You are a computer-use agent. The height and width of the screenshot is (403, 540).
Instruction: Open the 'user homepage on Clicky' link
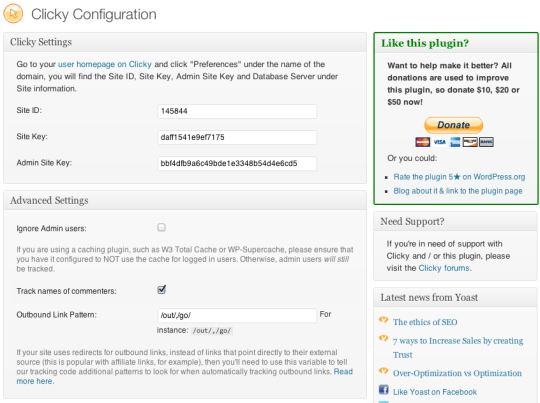pos(105,64)
